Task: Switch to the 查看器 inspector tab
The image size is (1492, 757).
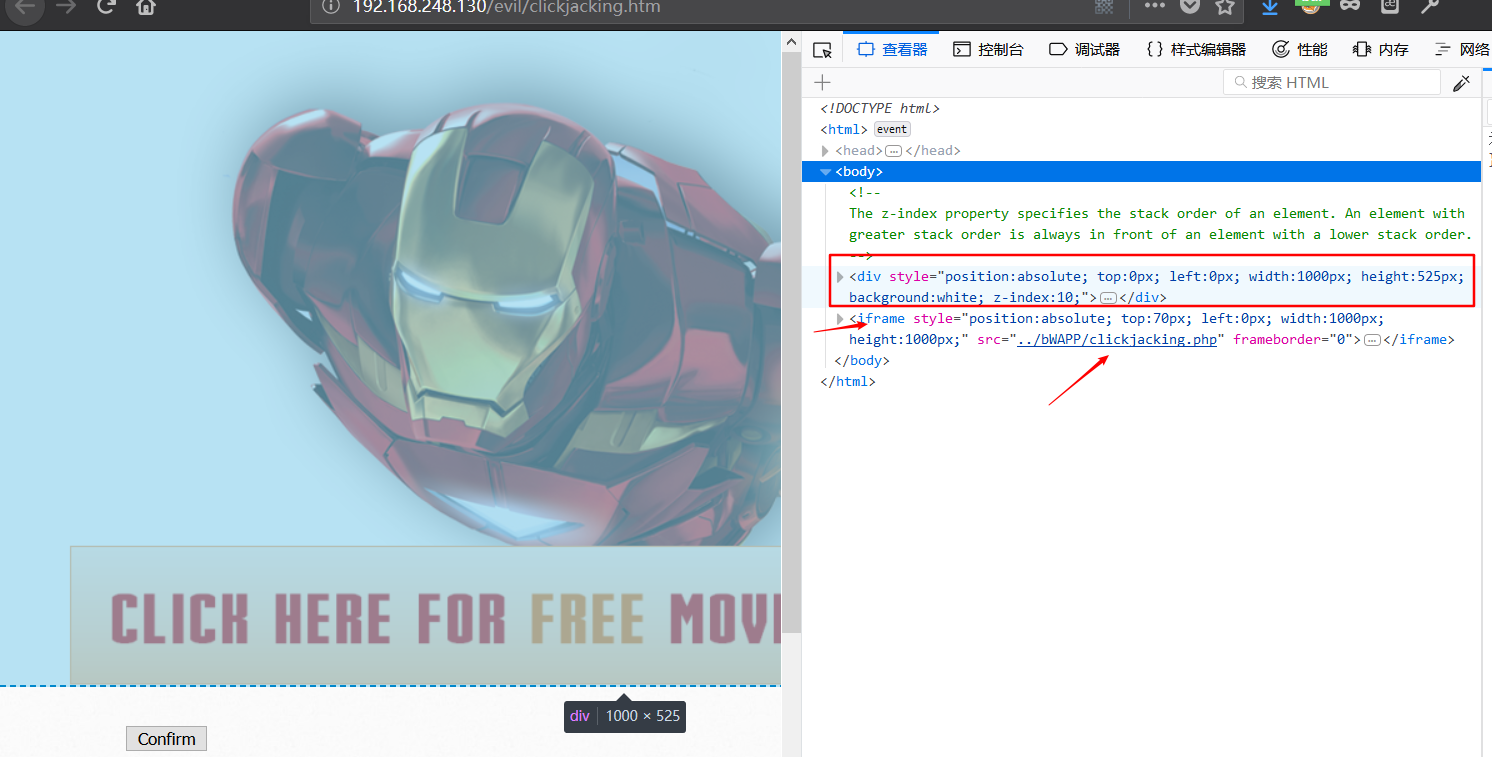Action: click(892, 50)
